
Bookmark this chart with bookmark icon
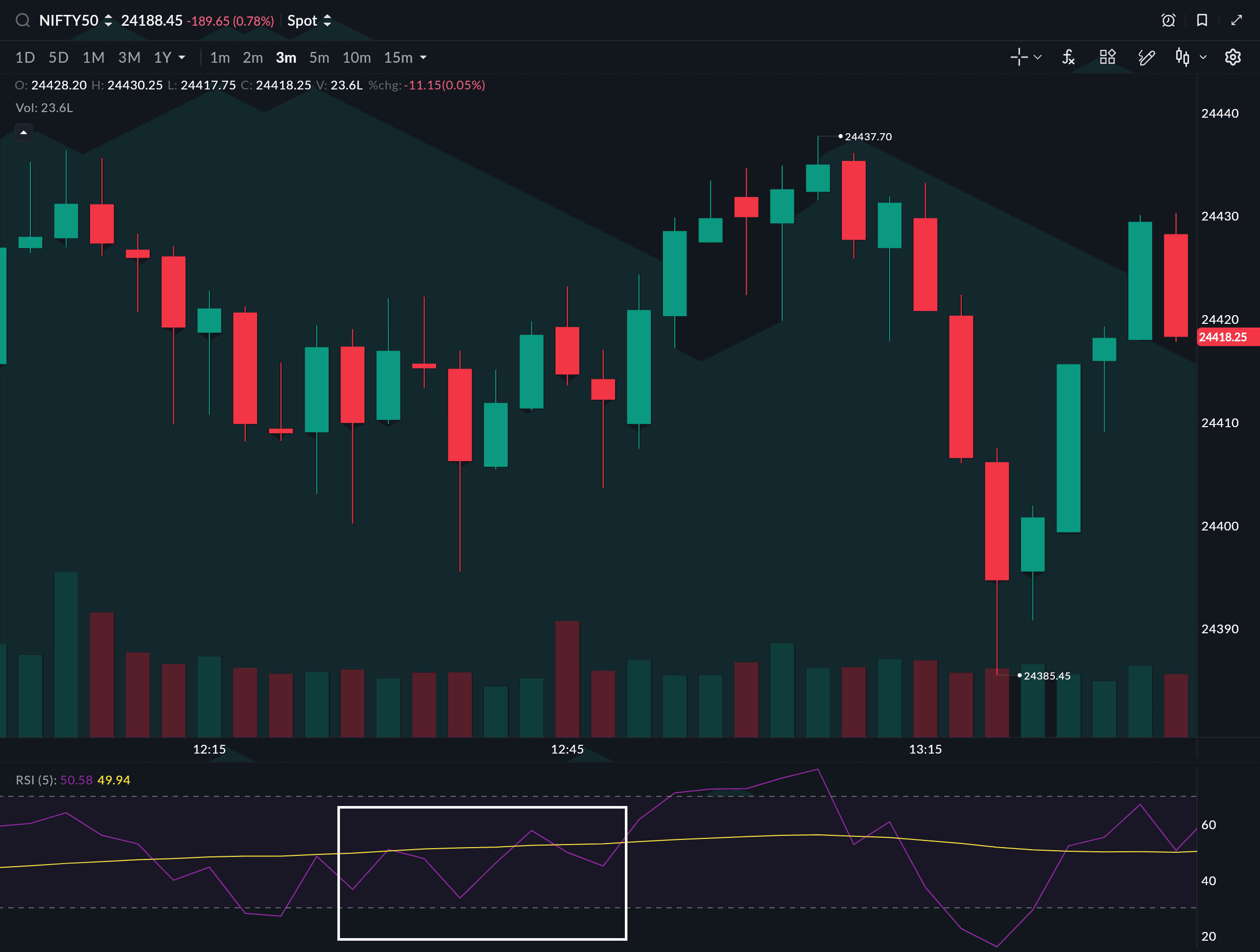pyautogui.click(x=1202, y=21)
